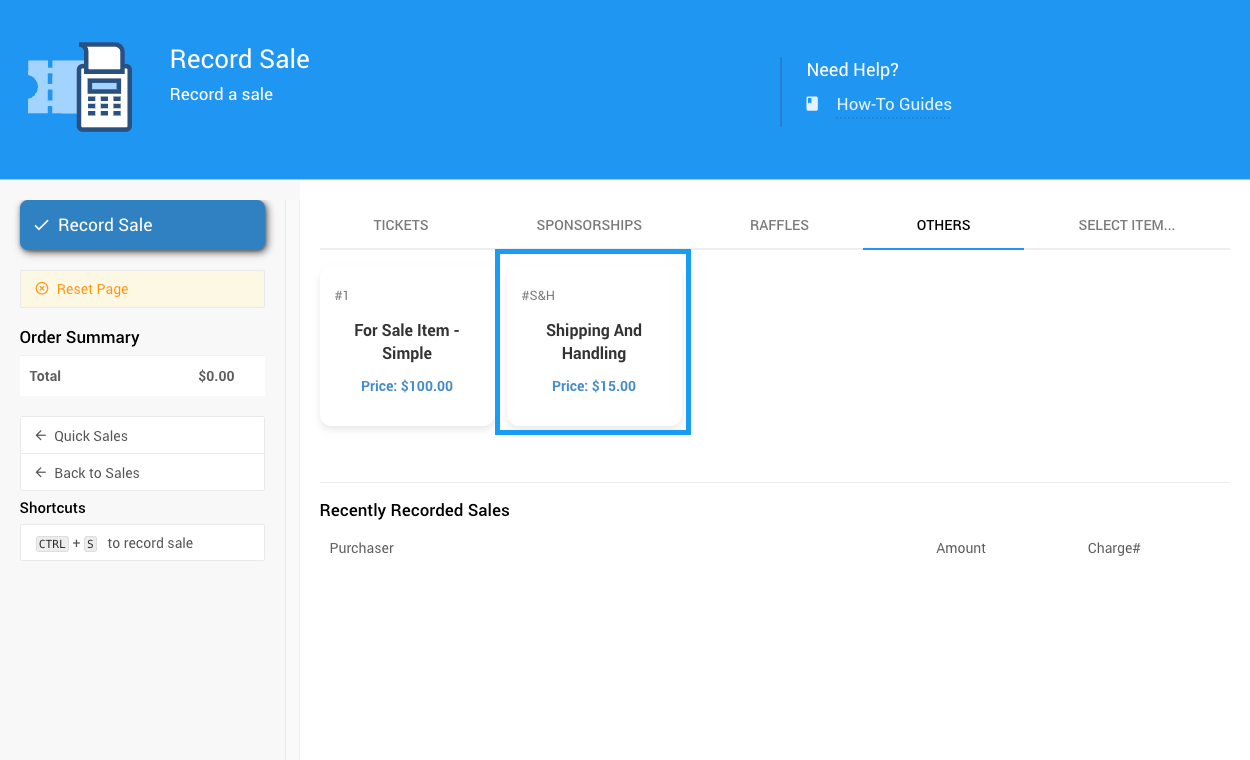The image size is (1250, 760).
Task: Click the Amount column header
Action: [960, 548]
